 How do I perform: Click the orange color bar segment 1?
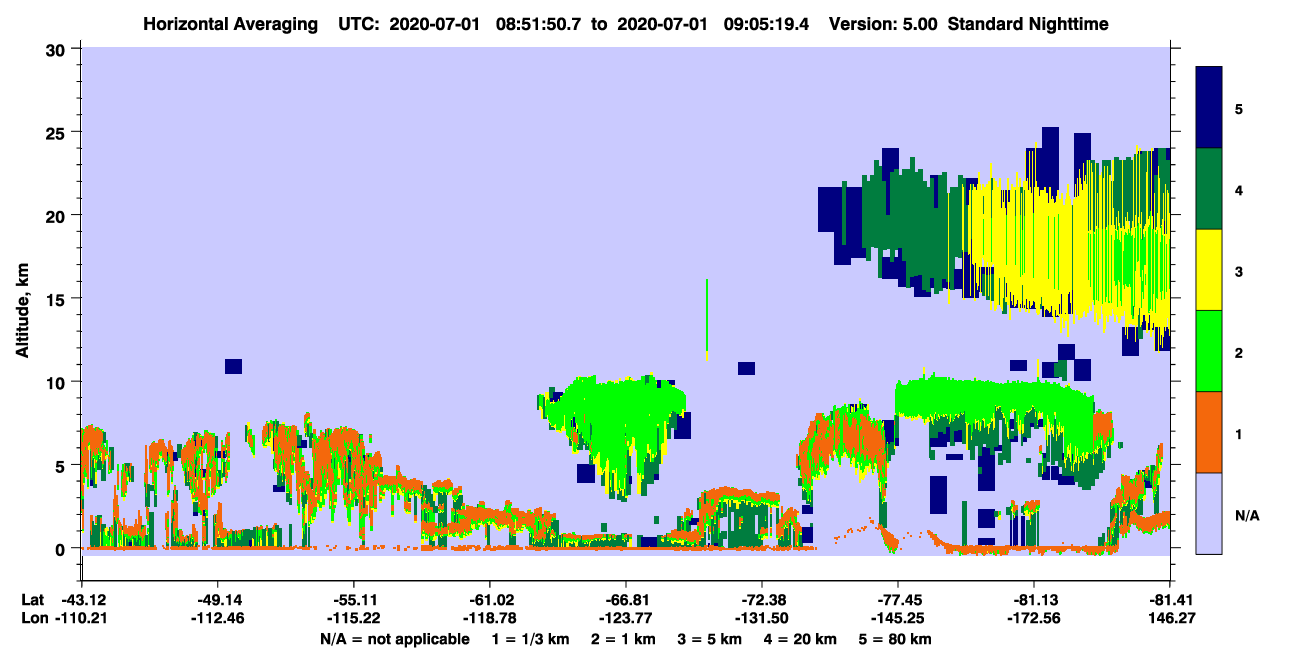coord(1209,432)
